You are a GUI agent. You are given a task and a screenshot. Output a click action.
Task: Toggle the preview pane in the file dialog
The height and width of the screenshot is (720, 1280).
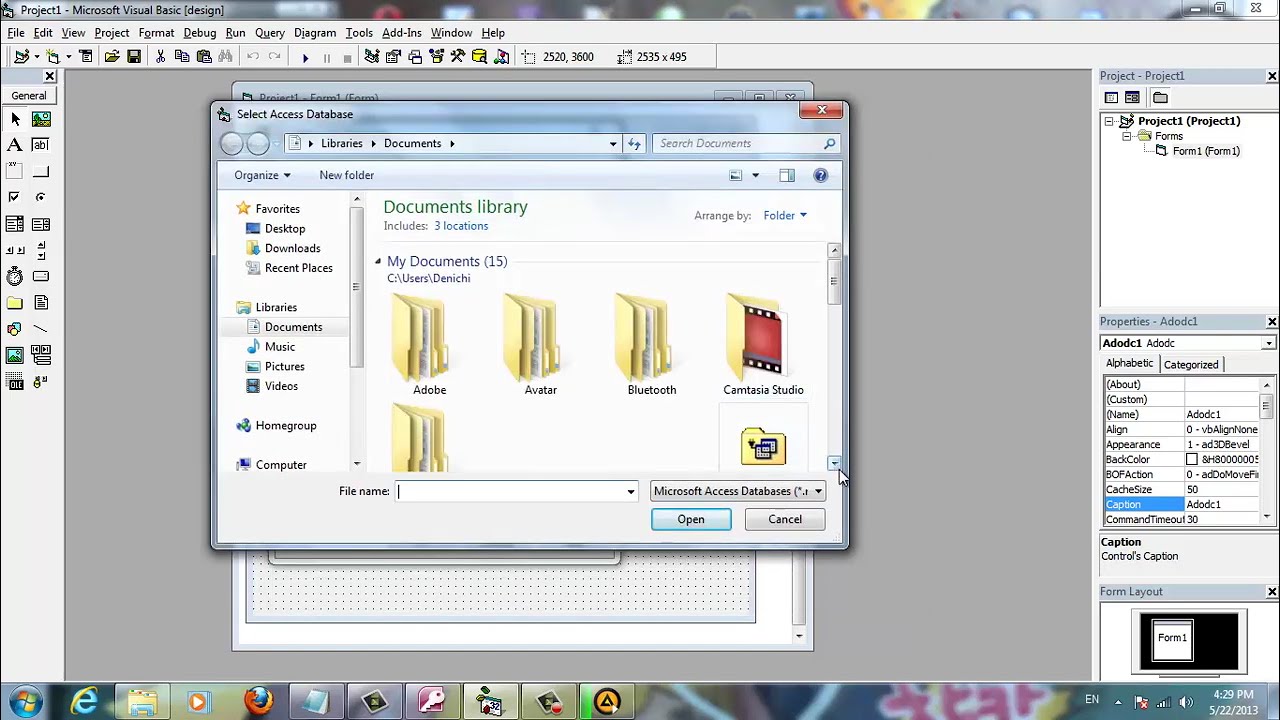[787, 175]
